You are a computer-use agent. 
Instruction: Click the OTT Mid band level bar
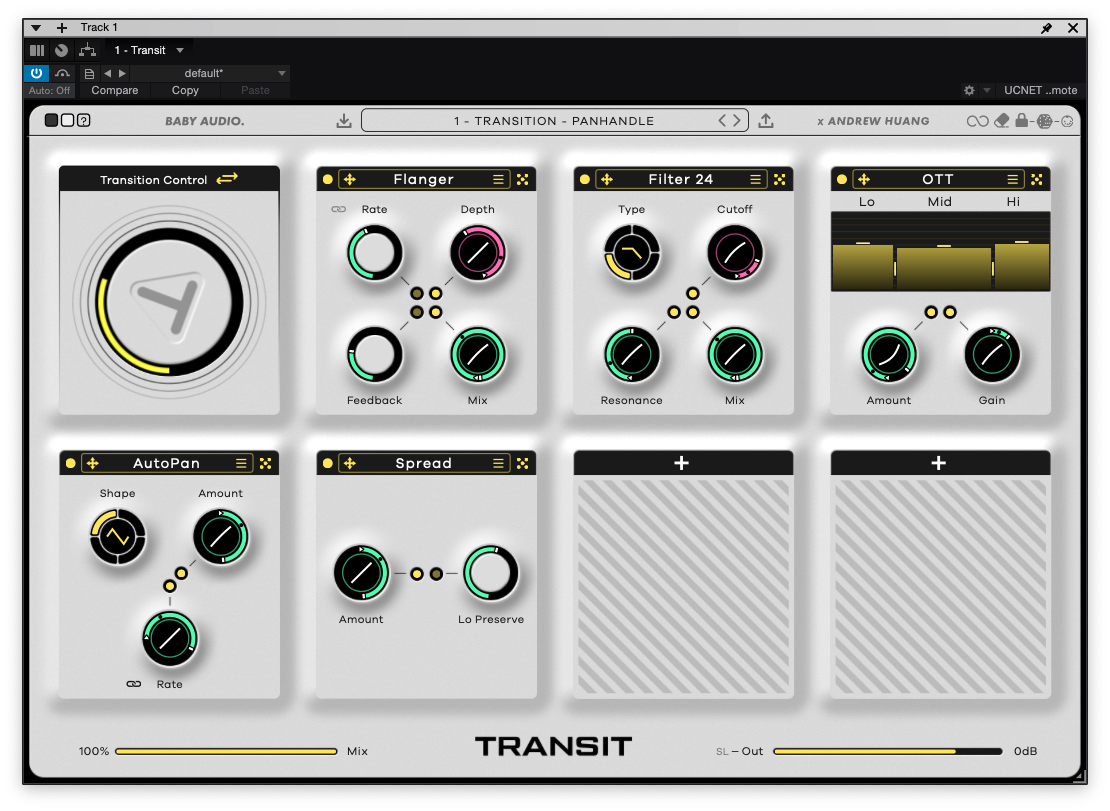(x=943, y=267)
